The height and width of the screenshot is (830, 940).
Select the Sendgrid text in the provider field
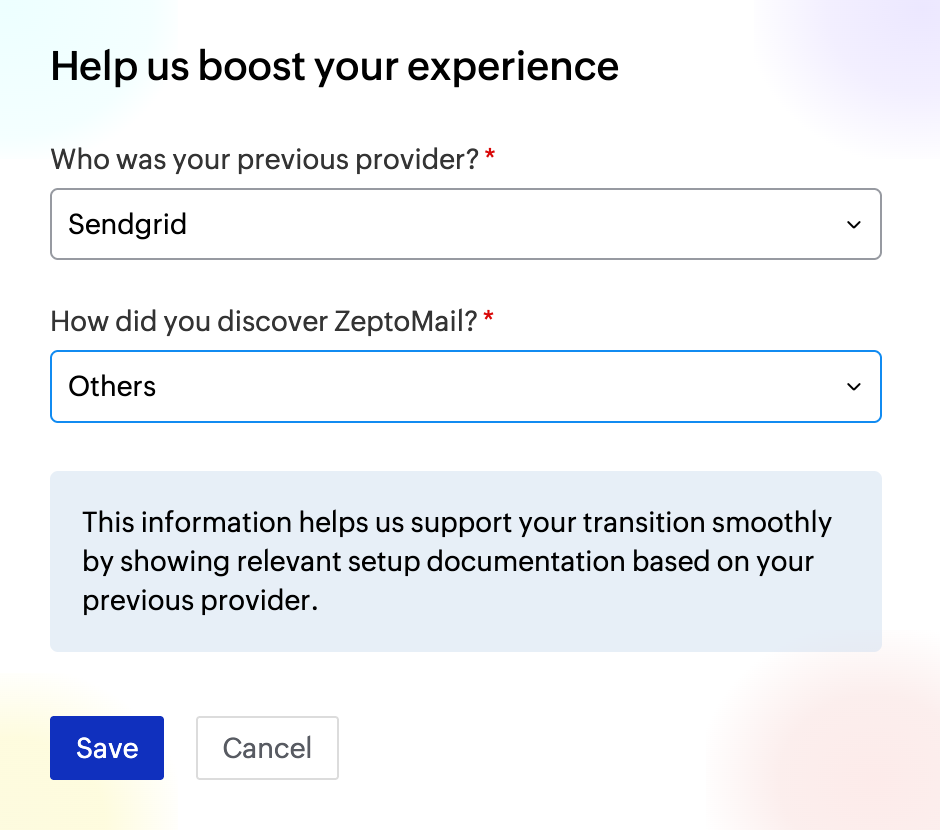point(127,224)
